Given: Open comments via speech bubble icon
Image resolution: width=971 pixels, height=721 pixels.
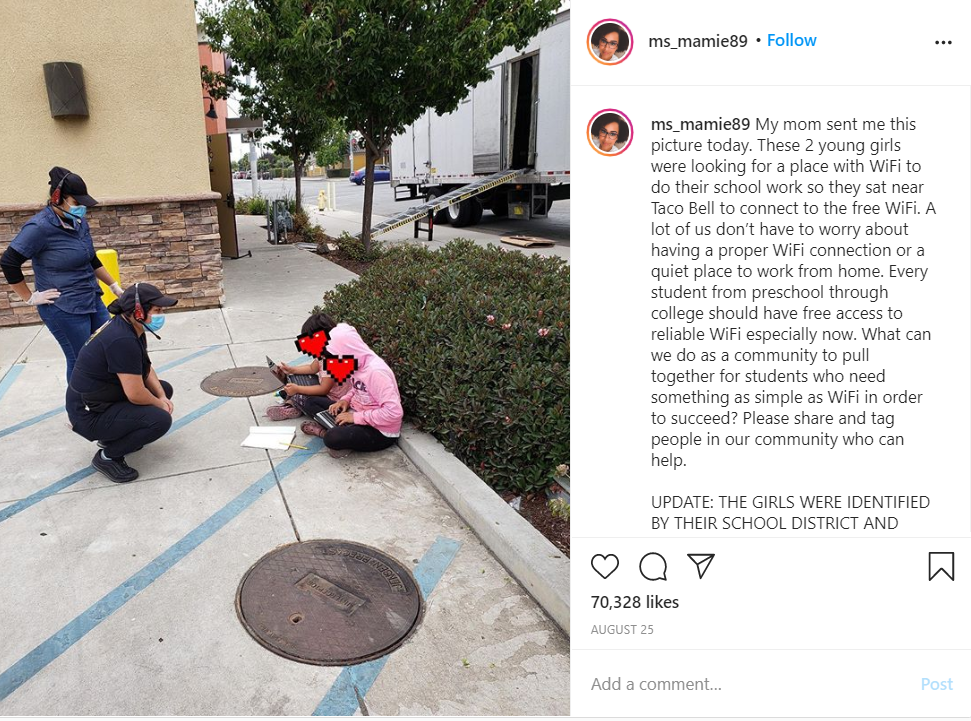Looking at the screenshot, I should point(653,566).
